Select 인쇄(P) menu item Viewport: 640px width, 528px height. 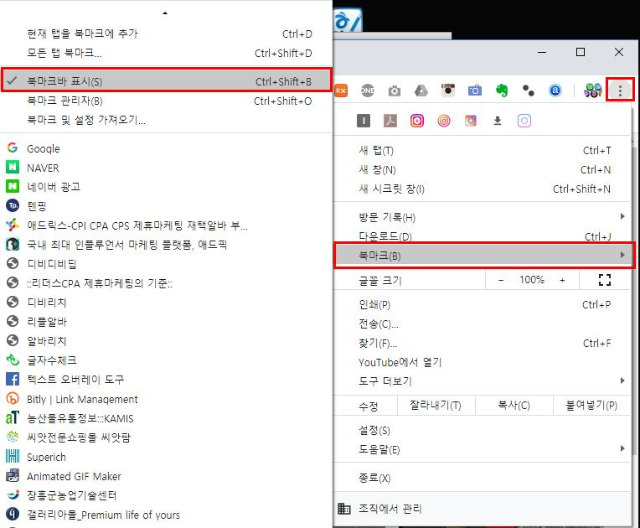tap(484, 304)
